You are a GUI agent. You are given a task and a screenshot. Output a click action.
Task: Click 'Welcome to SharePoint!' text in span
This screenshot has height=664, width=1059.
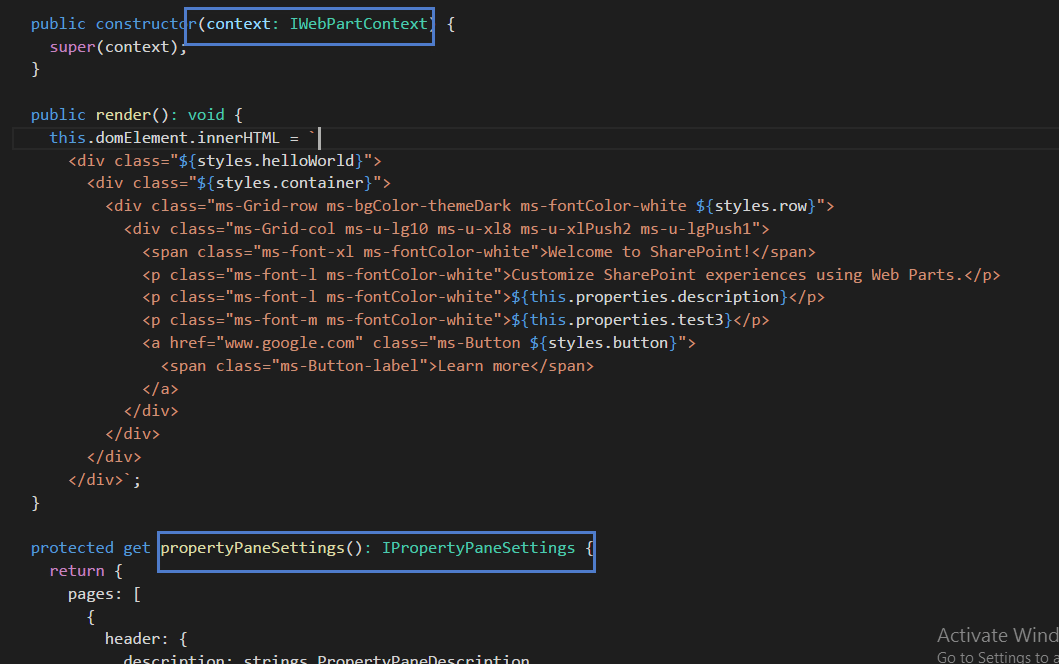649,253
